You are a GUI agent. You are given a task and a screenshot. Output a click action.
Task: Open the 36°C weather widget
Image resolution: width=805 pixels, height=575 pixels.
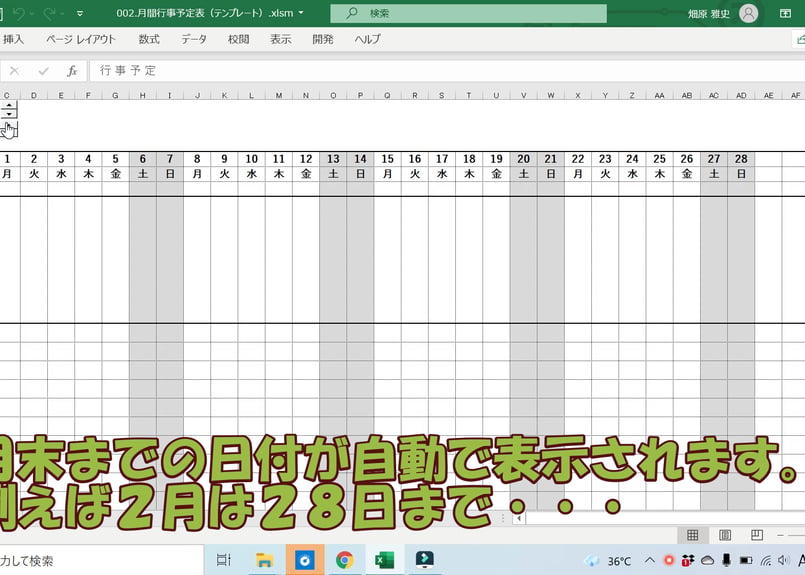tap(609, 561)
